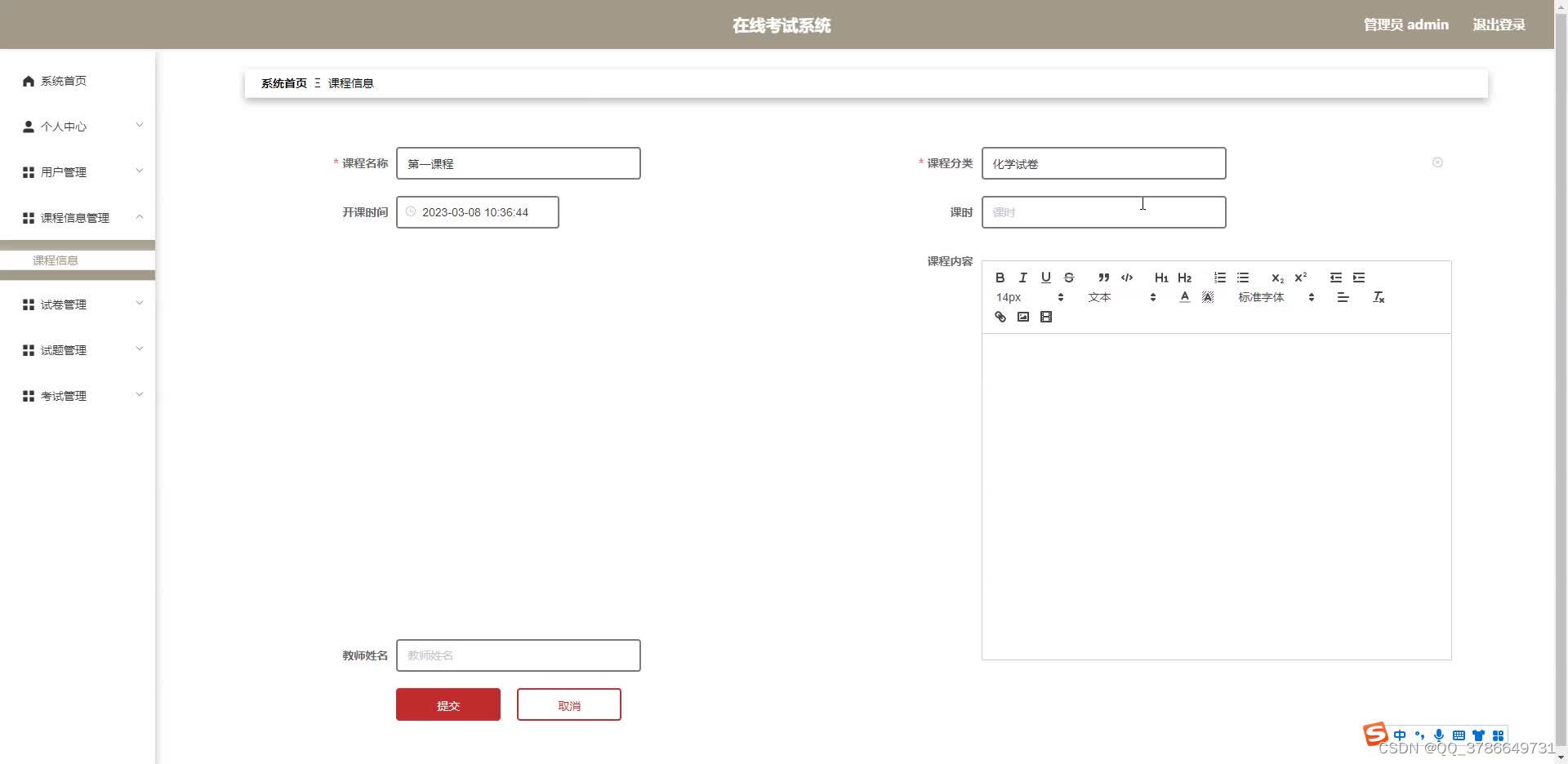This screenshot has height=764, width=1568.
Task: Clear the course category selection icon
Action: [1437, 162]
